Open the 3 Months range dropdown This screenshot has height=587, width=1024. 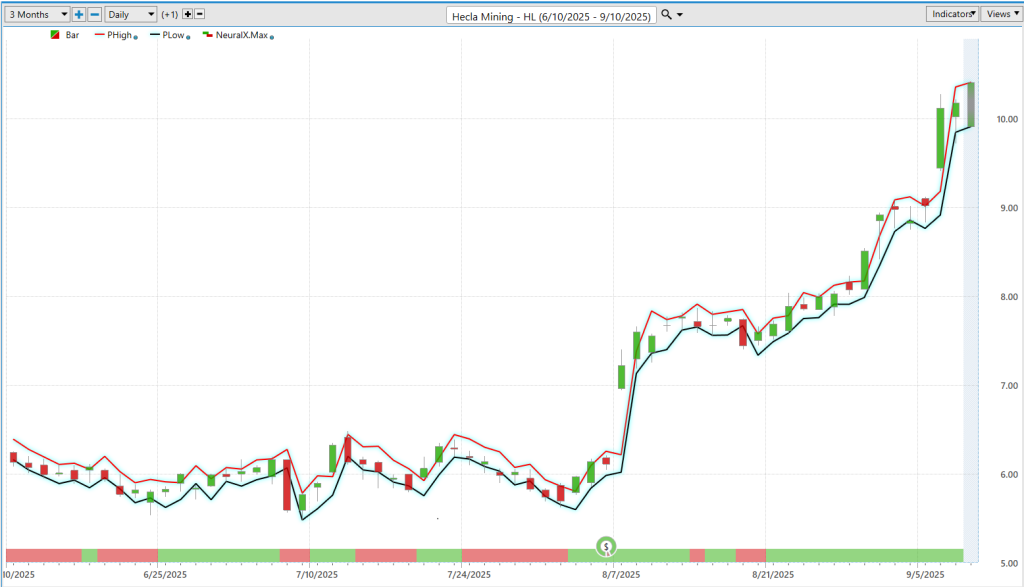[x=37, y=14]
